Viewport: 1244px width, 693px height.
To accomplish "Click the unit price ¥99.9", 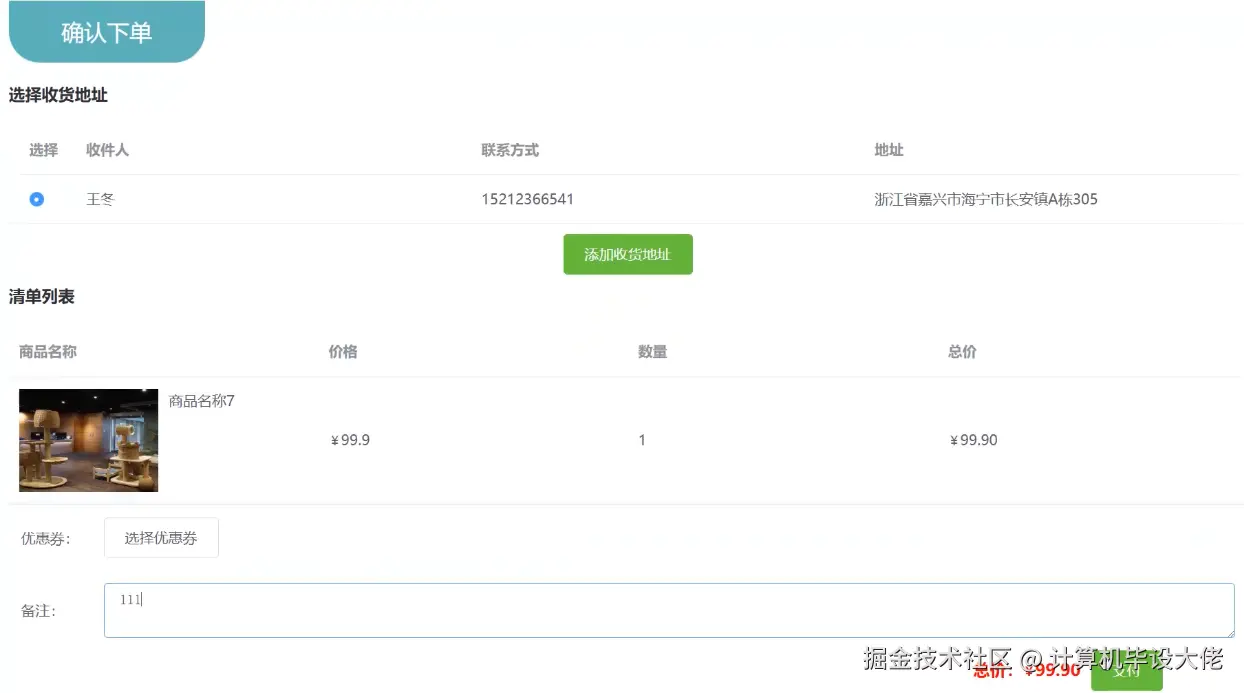I will [x=349, y=440].
